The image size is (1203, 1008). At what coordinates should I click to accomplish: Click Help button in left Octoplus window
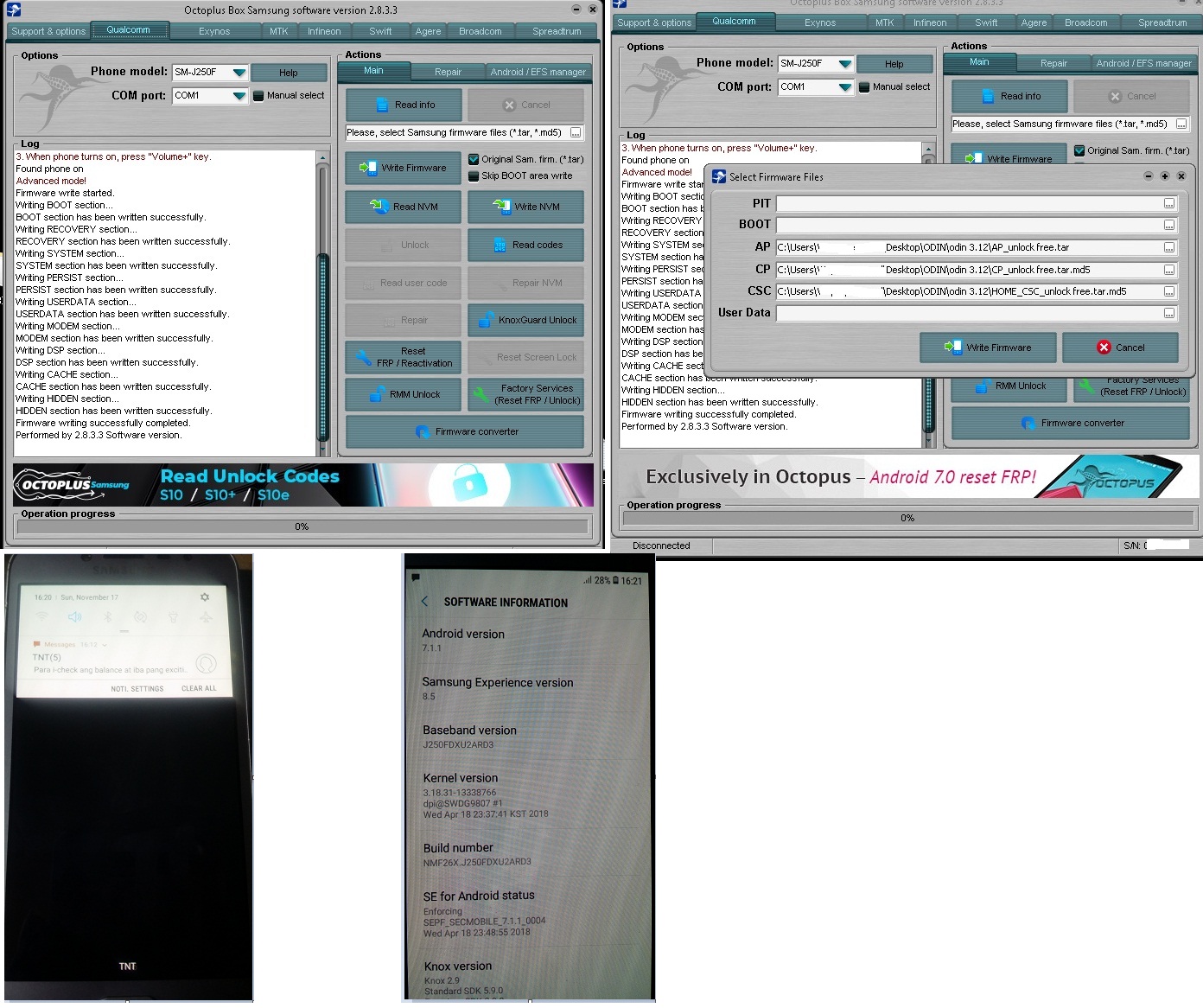coord(289,73)
